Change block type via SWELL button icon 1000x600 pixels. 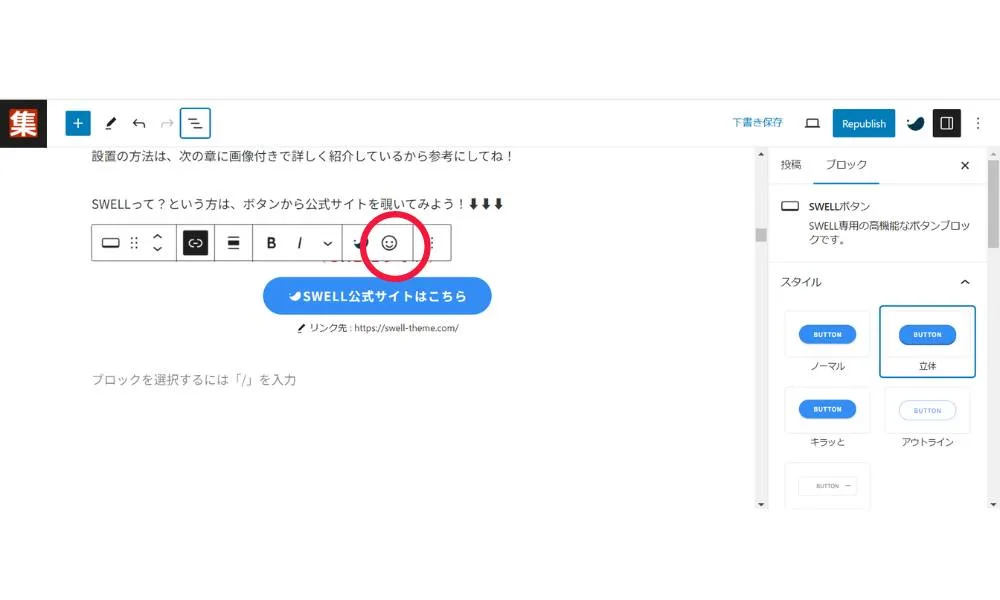coord(110,243)
